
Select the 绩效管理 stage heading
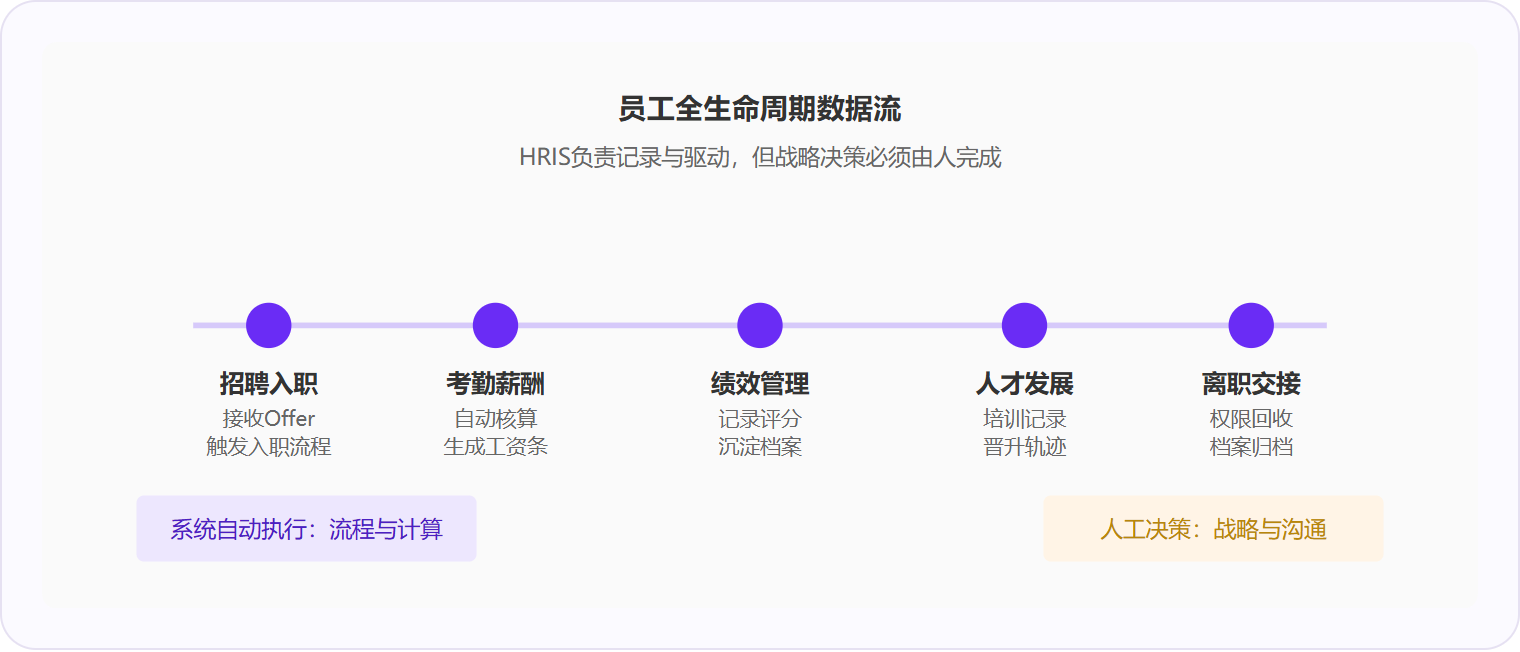point(760,383)
